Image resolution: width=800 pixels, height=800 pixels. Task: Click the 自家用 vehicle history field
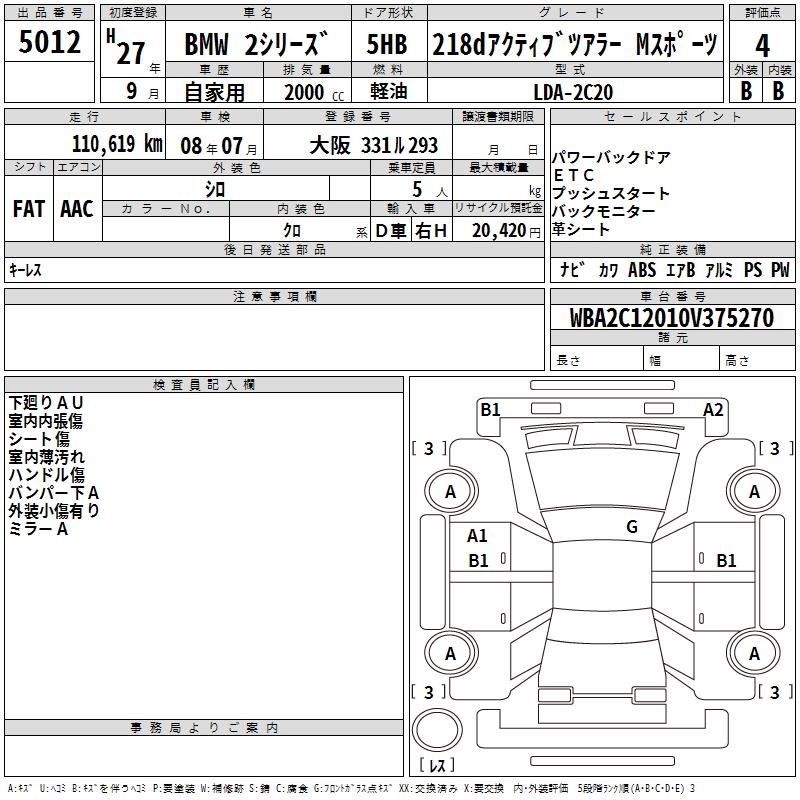pos(213,91)
